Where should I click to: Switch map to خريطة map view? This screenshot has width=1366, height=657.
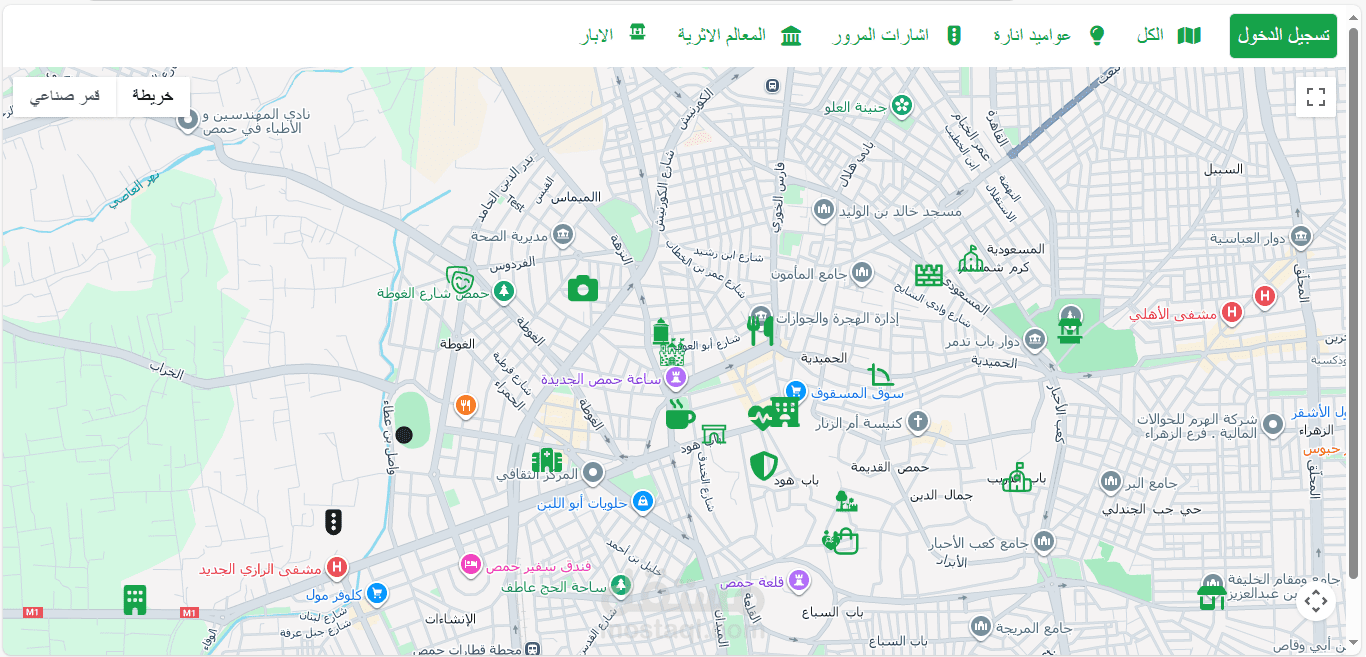[x=153, y=96]
